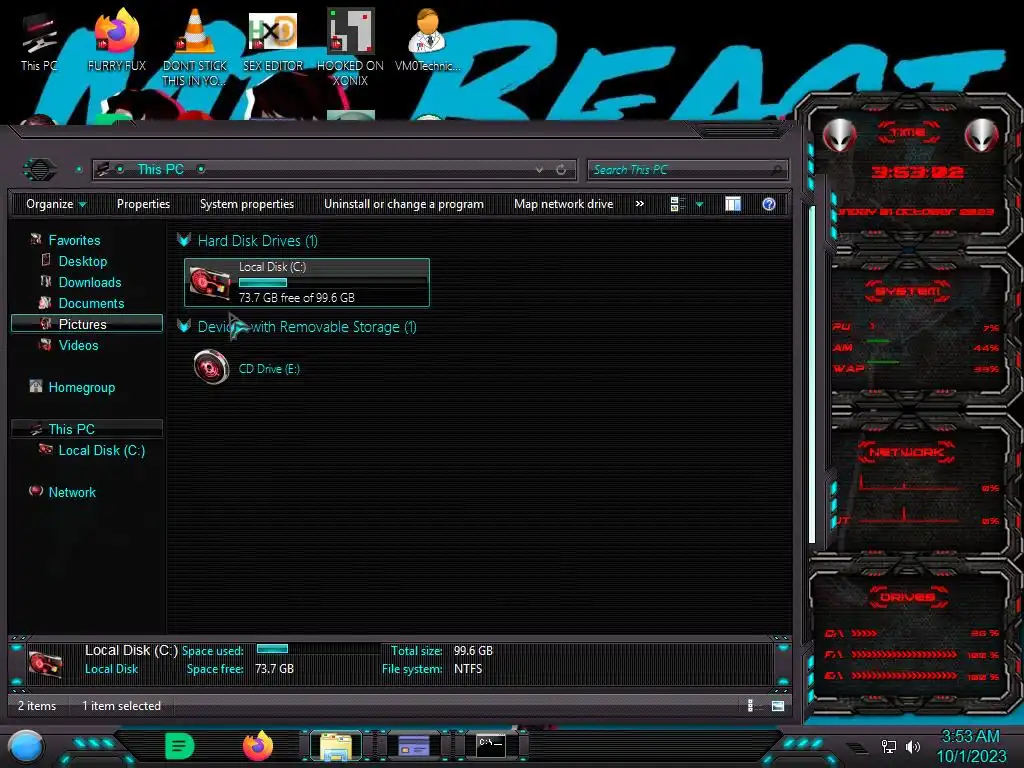This screenshot has height=768, width=1024.
Task: Click Map network drive
Action: 564,204
